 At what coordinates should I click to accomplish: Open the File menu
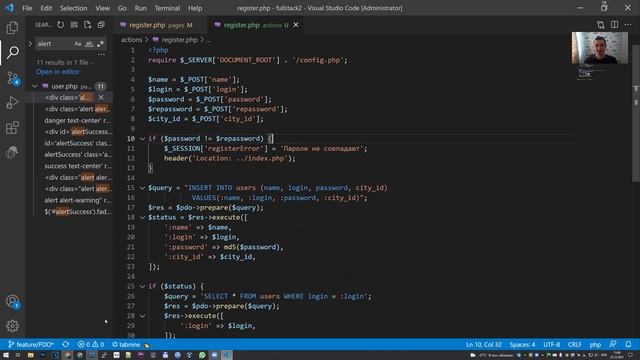(27, 8)
